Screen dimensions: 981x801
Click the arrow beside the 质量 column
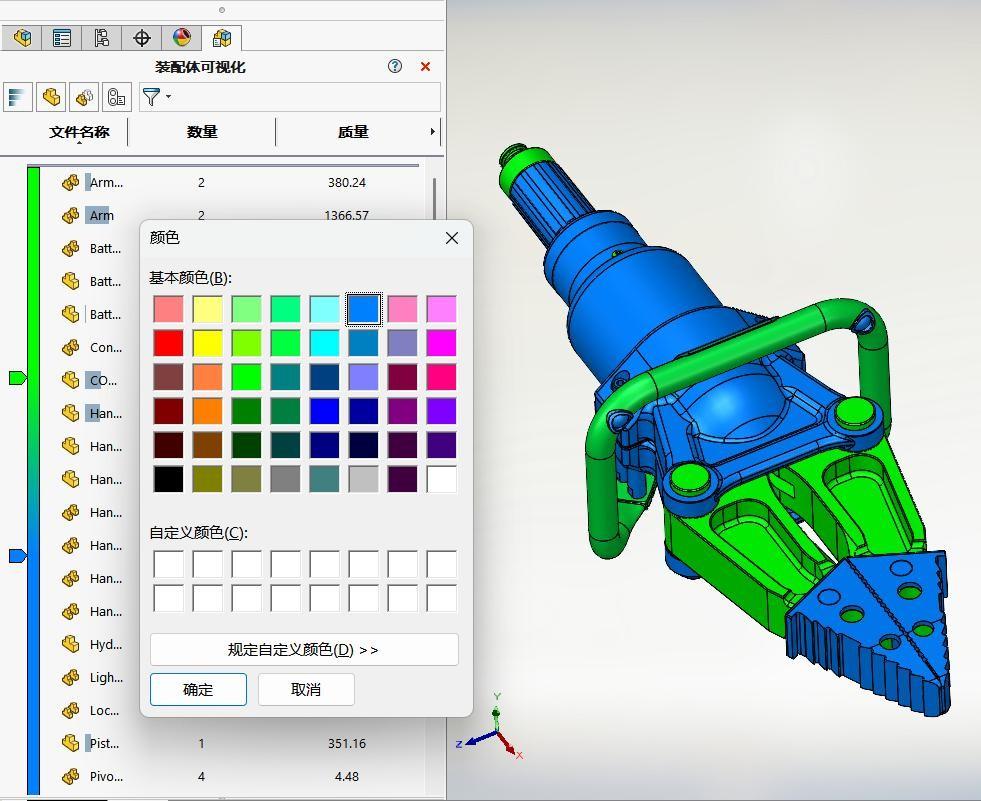432,132
